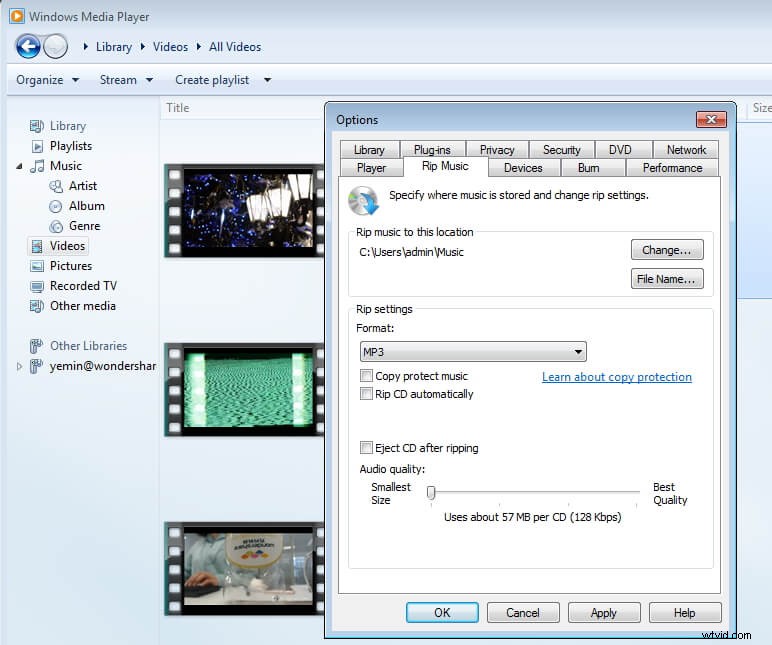Select the green wave video thumbnail
This screenshot has width=772, height=645.
click(x=244, y=389)
